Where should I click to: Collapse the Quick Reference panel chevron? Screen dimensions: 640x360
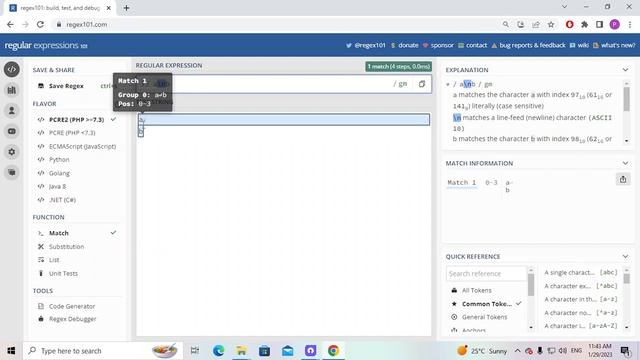pos(625,256)
